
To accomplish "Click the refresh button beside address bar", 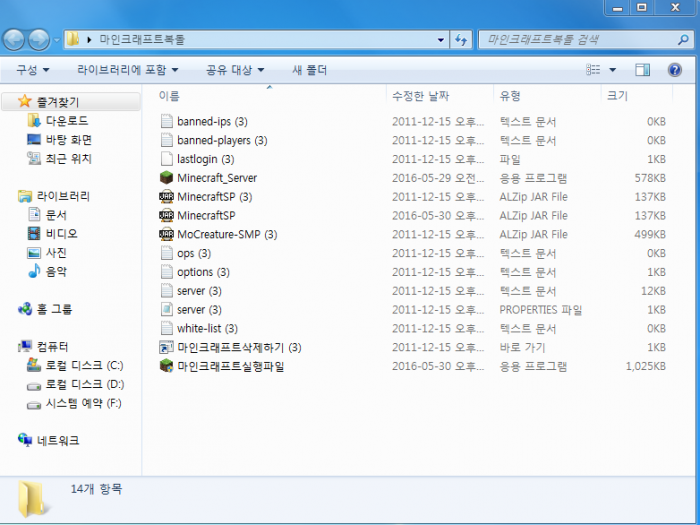I will tap(461, 40).
